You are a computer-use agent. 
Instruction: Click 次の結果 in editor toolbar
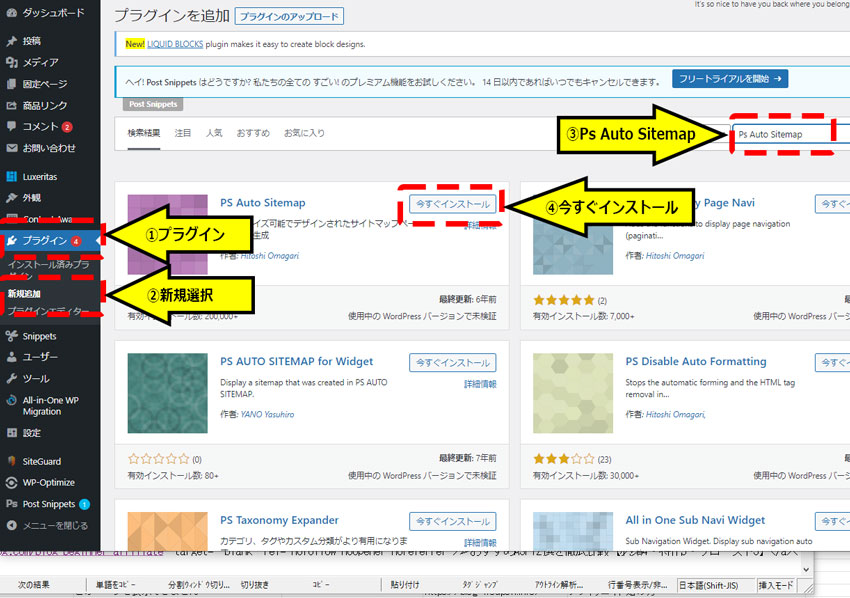34,584
